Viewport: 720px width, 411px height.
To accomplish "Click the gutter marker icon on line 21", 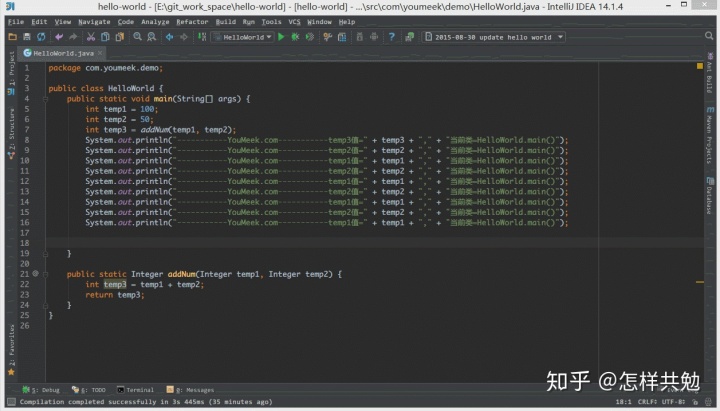I will coord(35,274).
